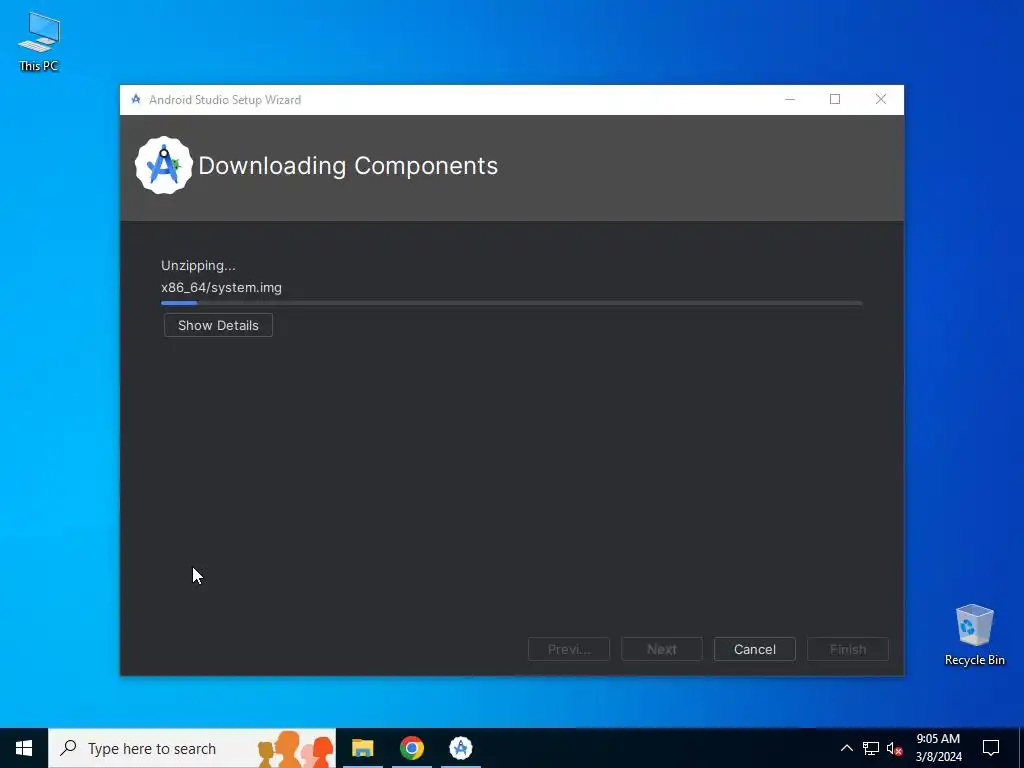Cancel the component download
The width and height of the screenshot is (1024, 768).
[x=754, y=649]
